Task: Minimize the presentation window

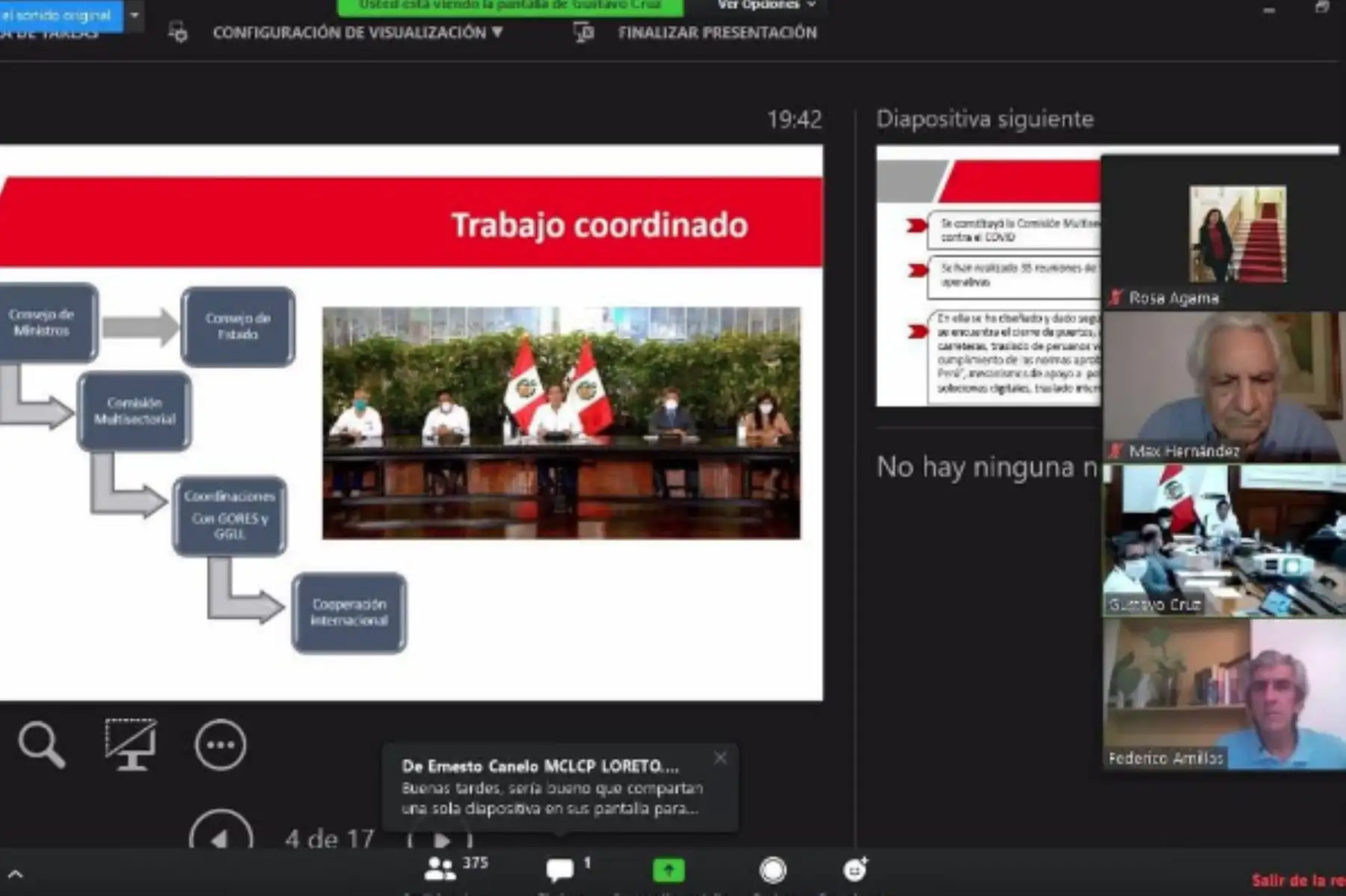Action: [x=1269, y=10]
